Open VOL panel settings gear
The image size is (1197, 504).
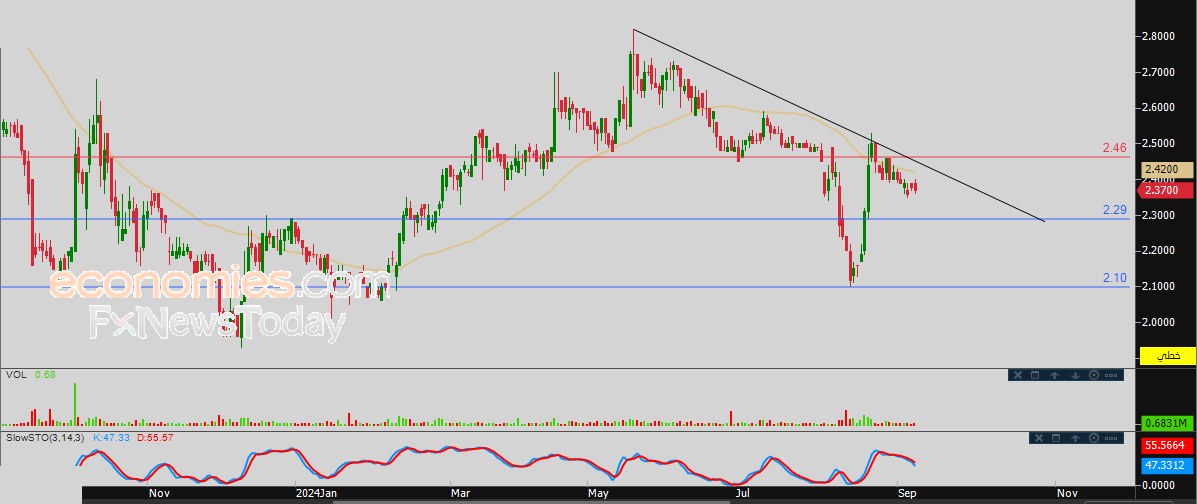coord(1094,375)
